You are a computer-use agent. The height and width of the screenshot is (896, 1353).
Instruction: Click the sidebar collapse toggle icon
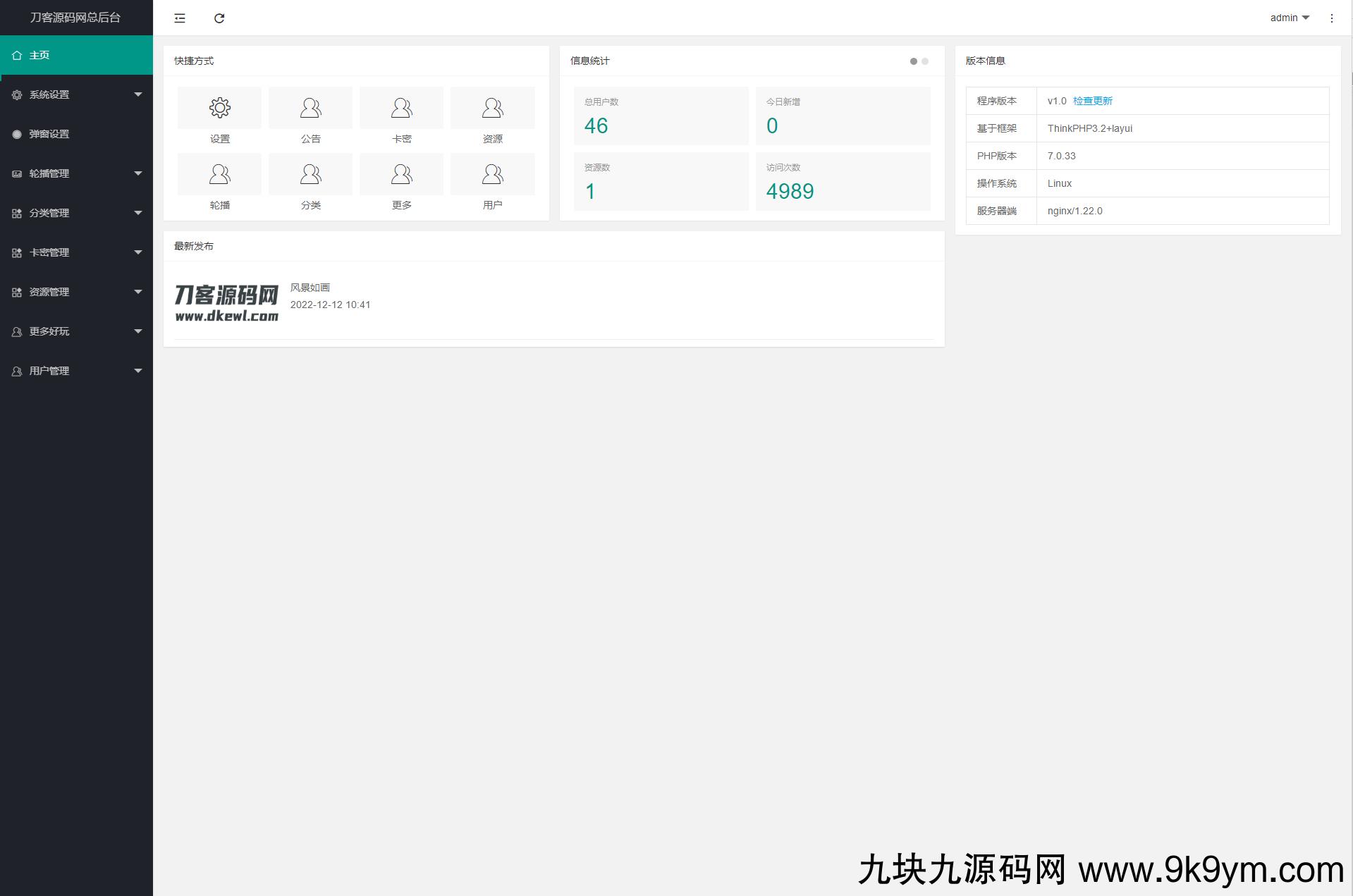click(x=180, y=18)
